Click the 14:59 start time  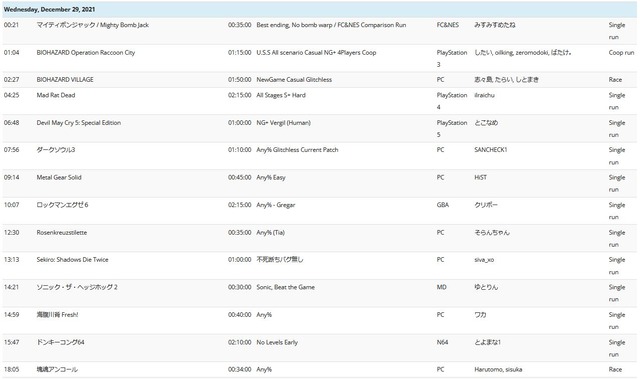click(x=11, y=315)
